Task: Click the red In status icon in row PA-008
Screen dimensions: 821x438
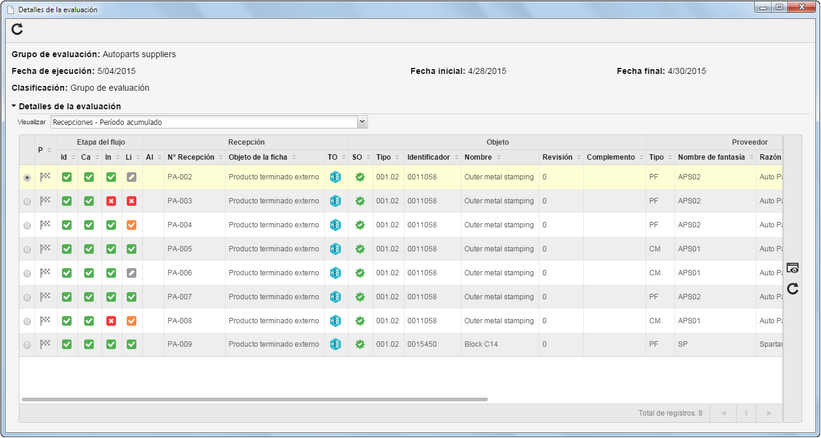Action: tap(110, 321)
